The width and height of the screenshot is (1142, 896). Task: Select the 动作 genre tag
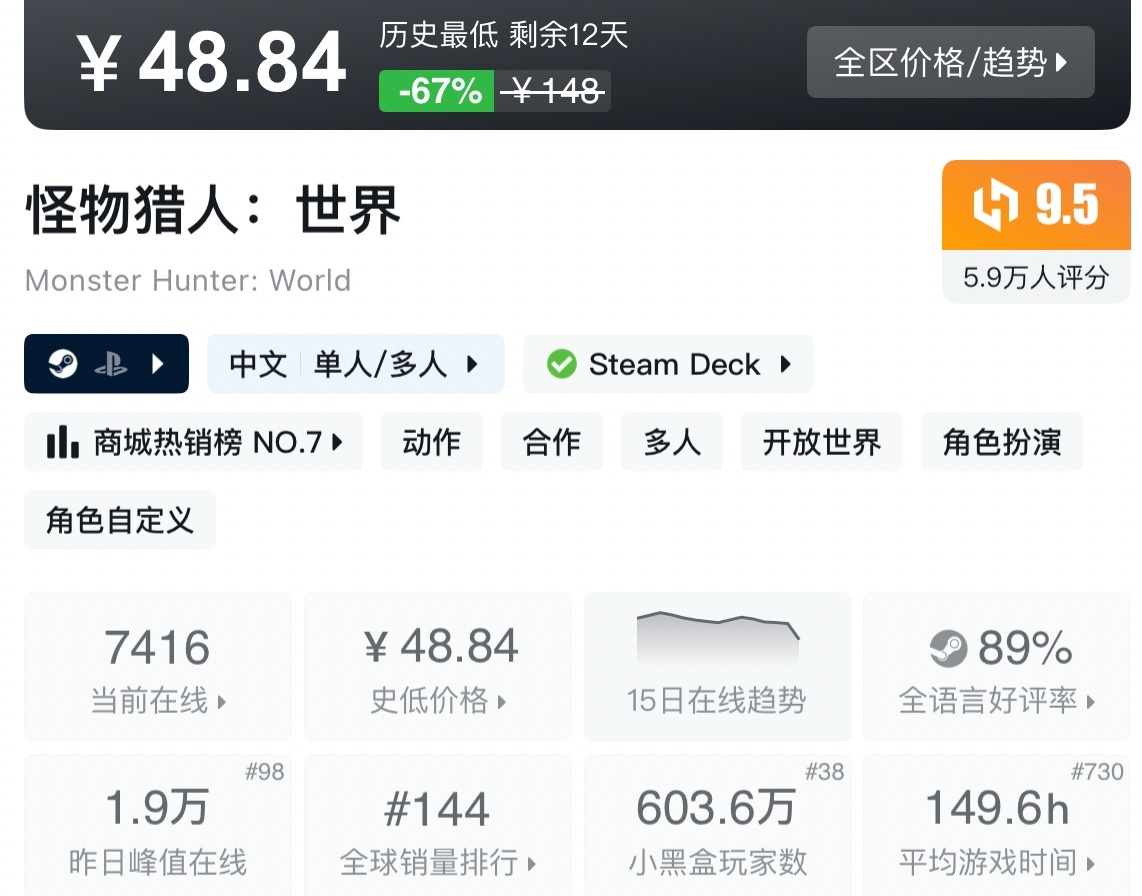click(432, 442)
